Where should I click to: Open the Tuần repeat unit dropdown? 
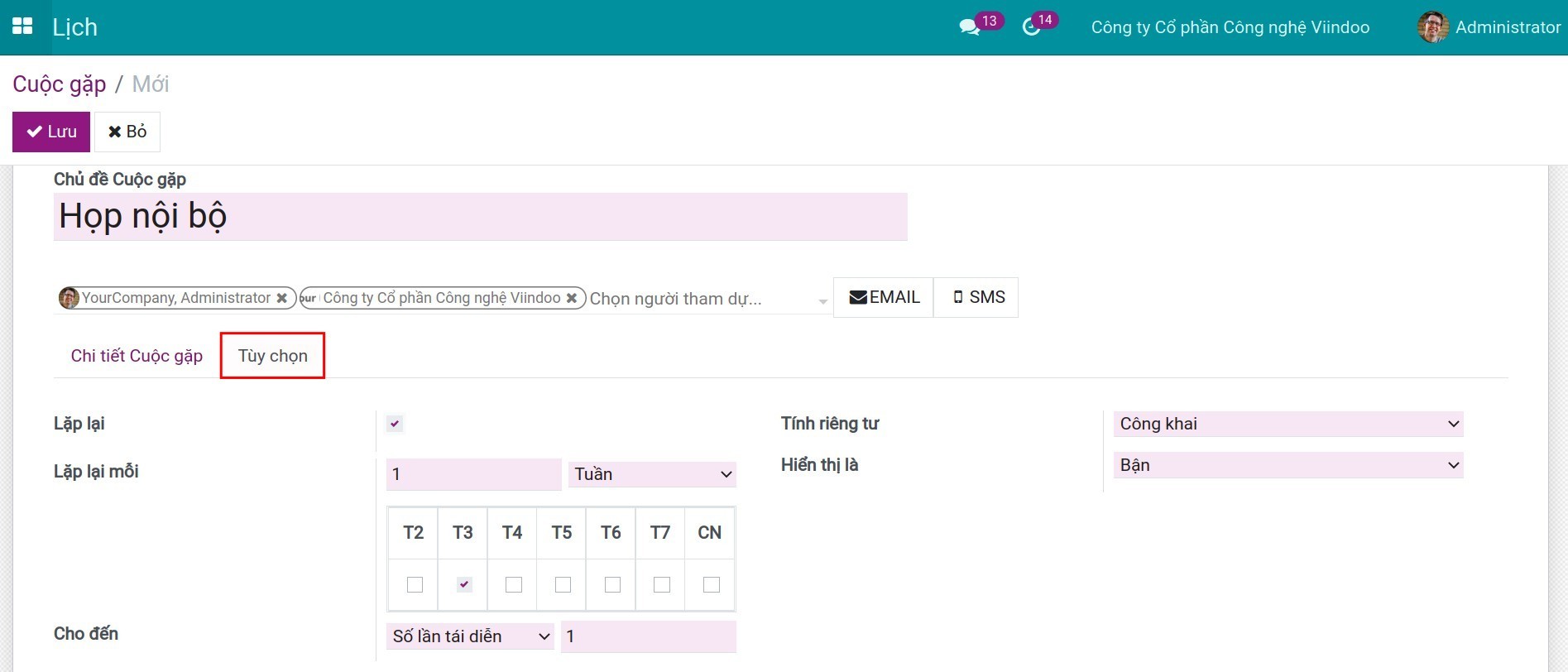652,474
